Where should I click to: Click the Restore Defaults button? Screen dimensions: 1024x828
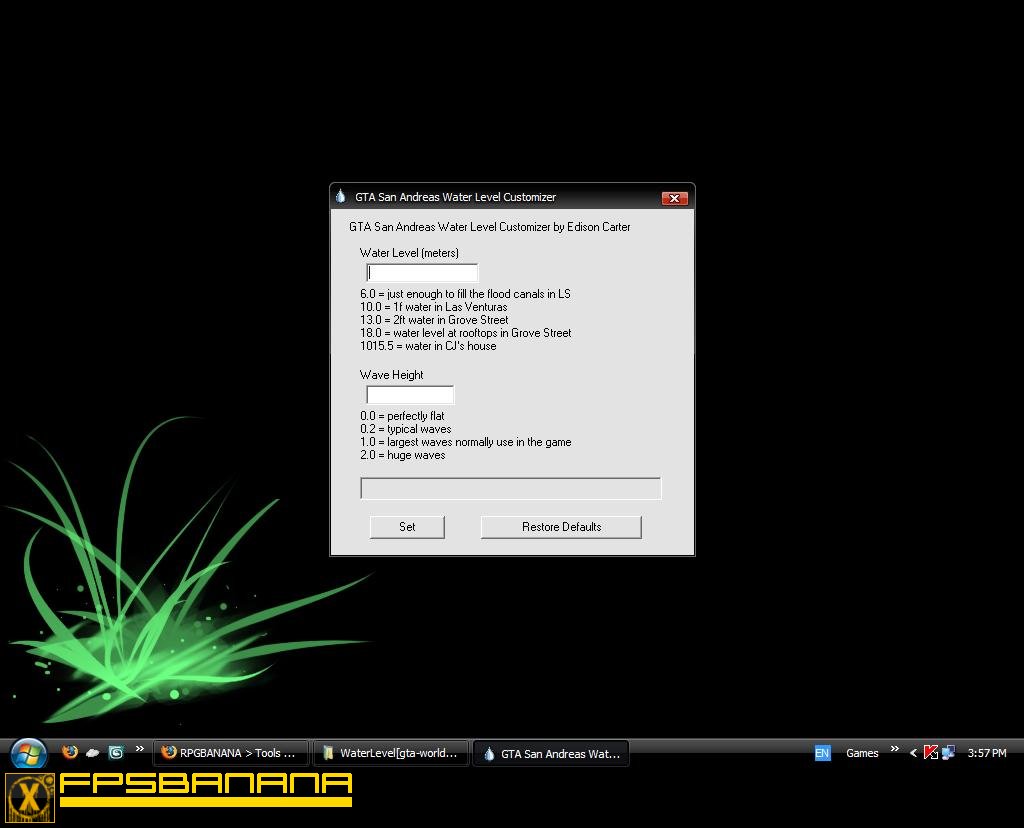[x=561, y=527]
